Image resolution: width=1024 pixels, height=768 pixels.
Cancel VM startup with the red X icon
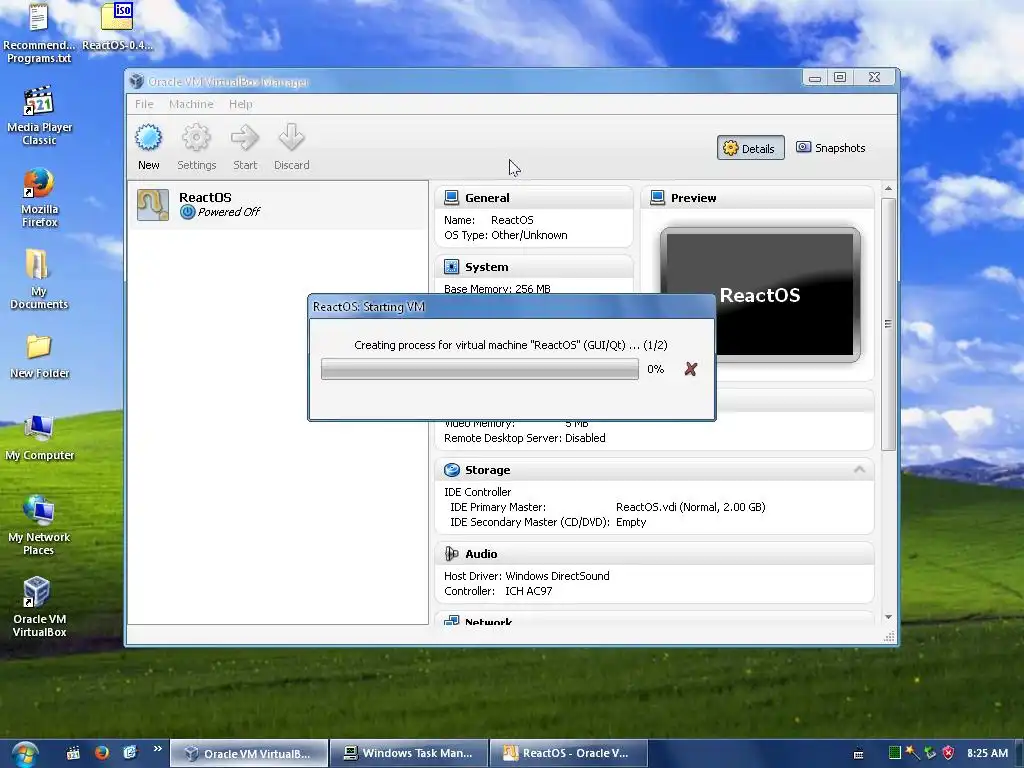point(690,369)
